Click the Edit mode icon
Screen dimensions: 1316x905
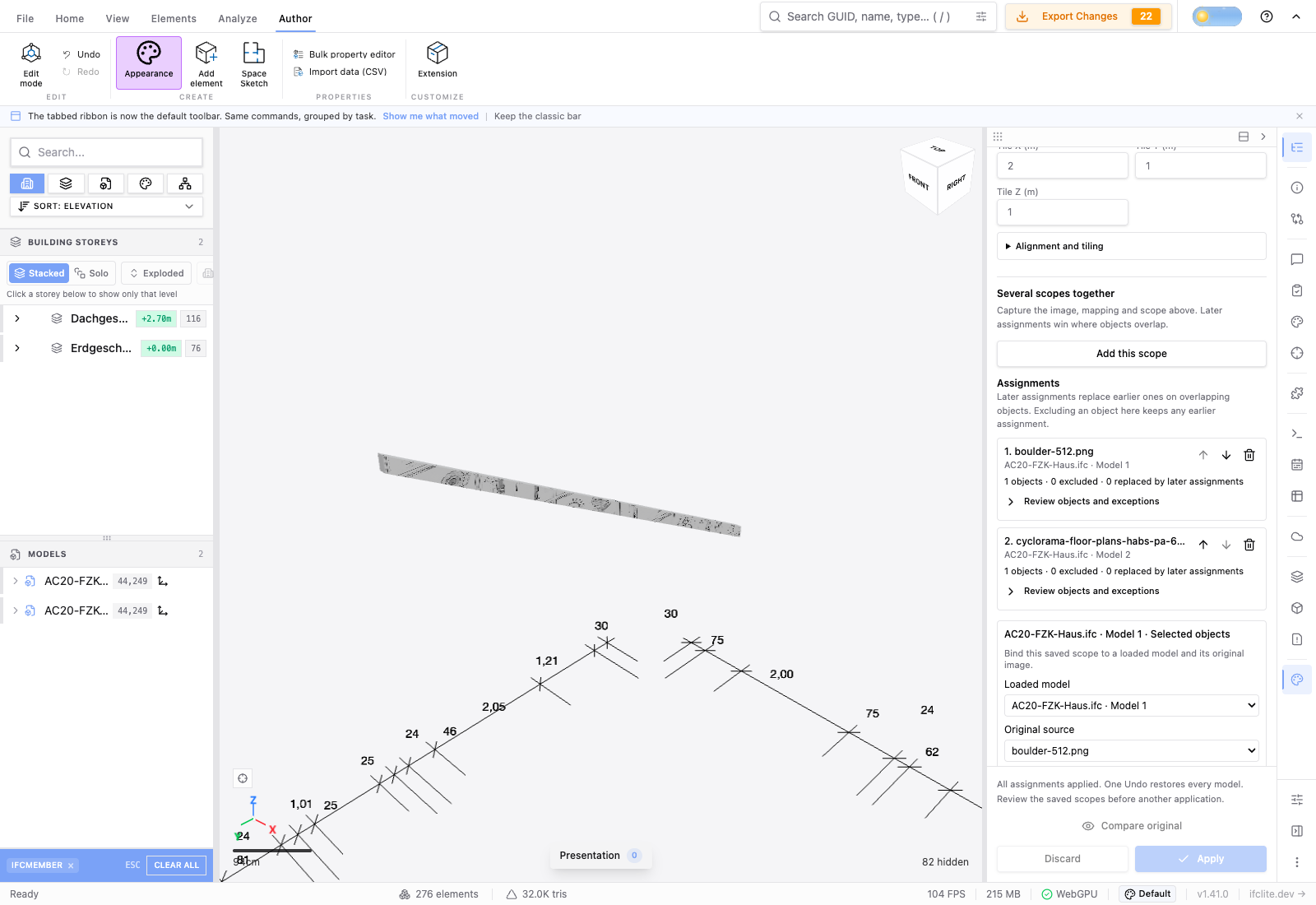tap(31, 64)
